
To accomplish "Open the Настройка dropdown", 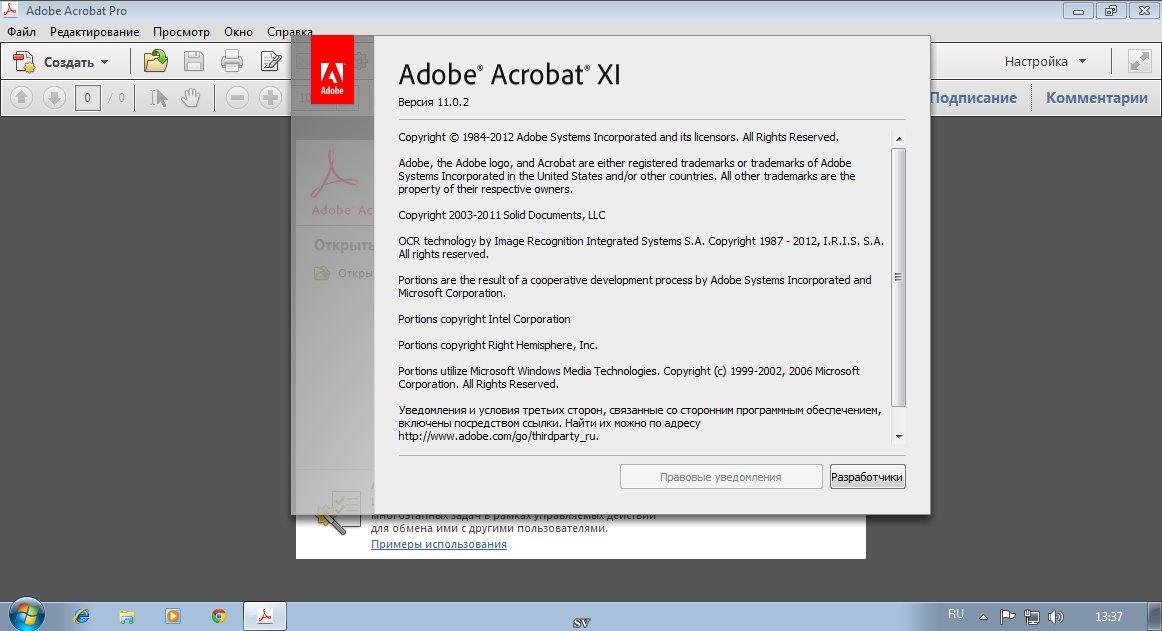I will pyautogui.click(x=1045, y=62).
